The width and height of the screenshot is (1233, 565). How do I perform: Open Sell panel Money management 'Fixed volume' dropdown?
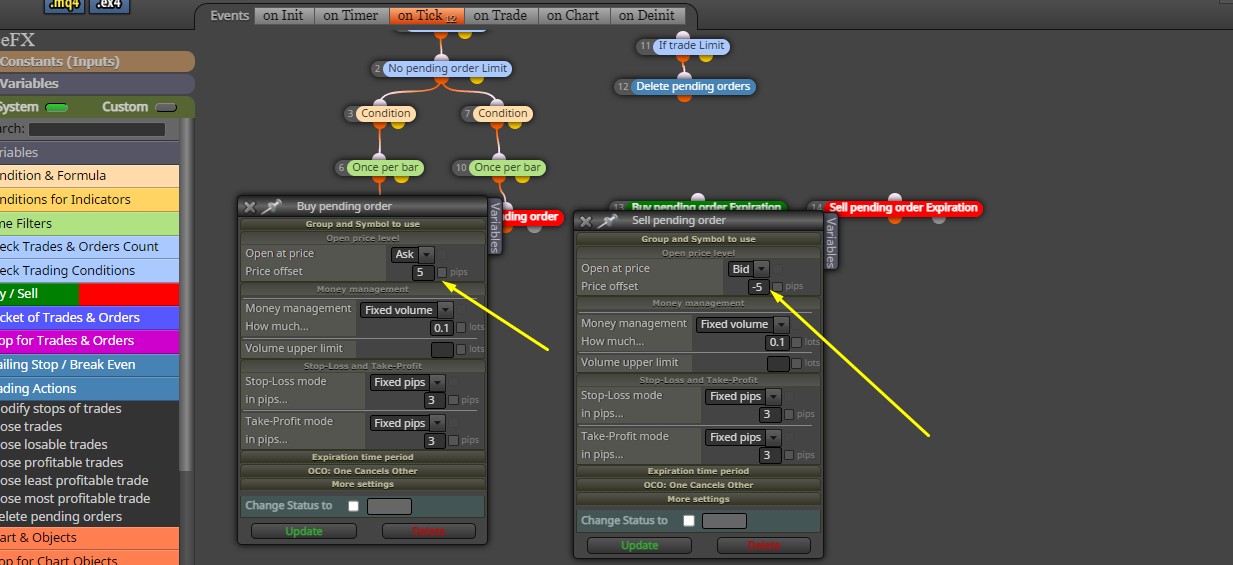click(742, 324)
